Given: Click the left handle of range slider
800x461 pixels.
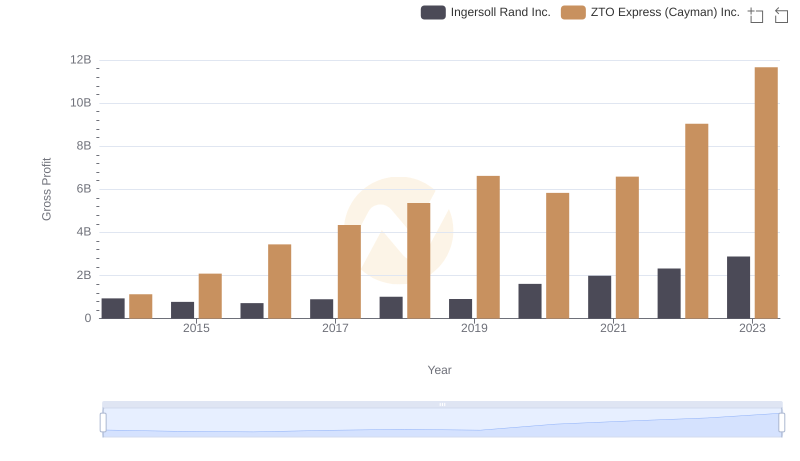Looking at the screenshot, I should [x=103, y=423].
